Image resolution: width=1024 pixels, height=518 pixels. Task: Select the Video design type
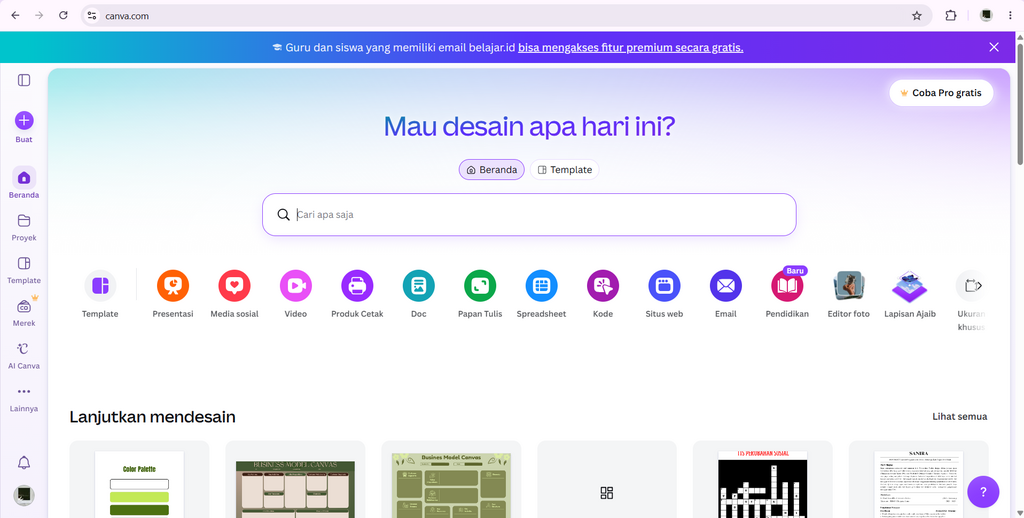(296, 285)
